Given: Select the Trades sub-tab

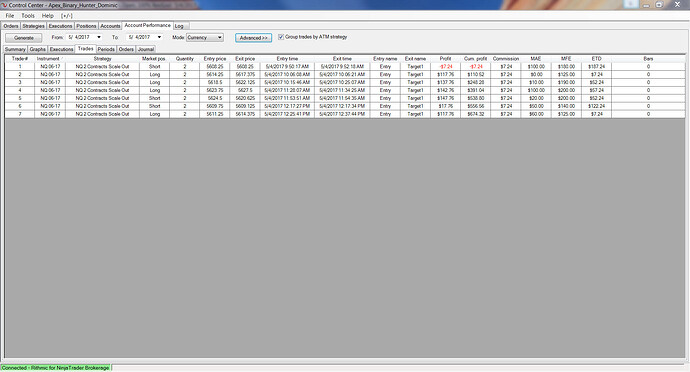Looking at the screenshot, I should pos(86,49).
